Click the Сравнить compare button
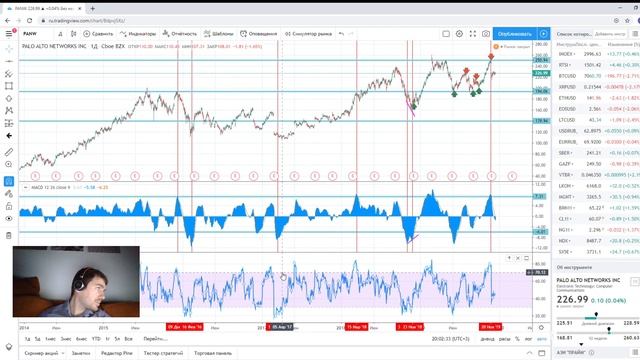640x360 pixels. pyautogui.click(x=98, y=33)
